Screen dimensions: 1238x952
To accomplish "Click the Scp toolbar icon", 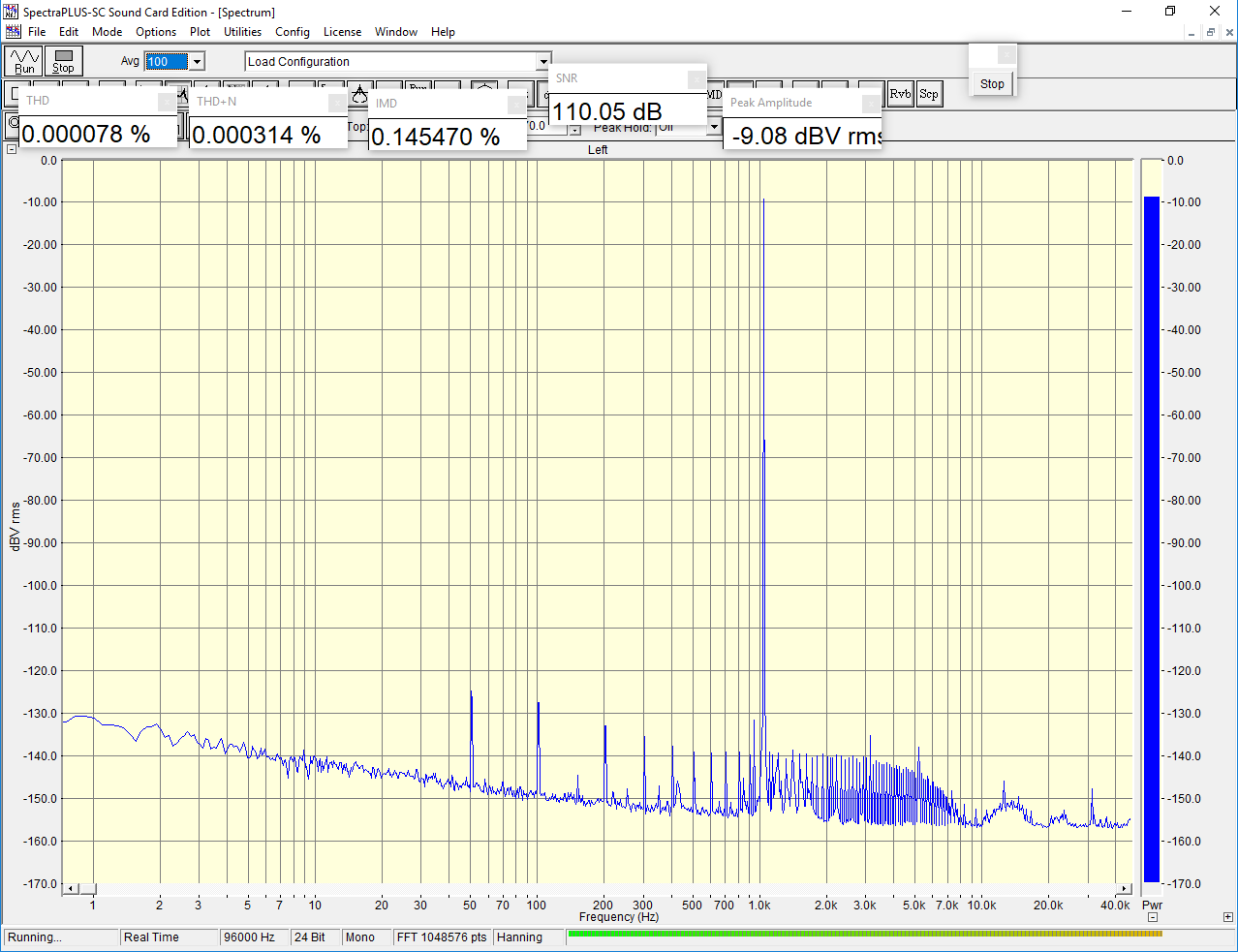I will click(928, 94).
